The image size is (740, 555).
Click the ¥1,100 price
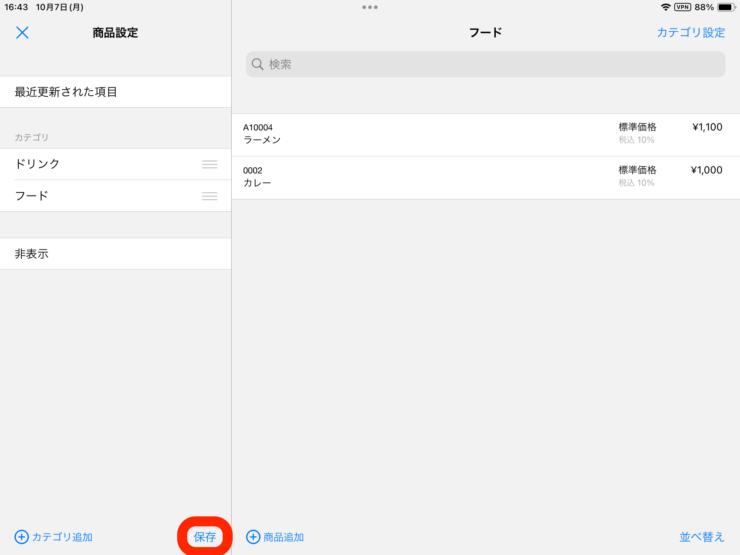click(707, 127)
